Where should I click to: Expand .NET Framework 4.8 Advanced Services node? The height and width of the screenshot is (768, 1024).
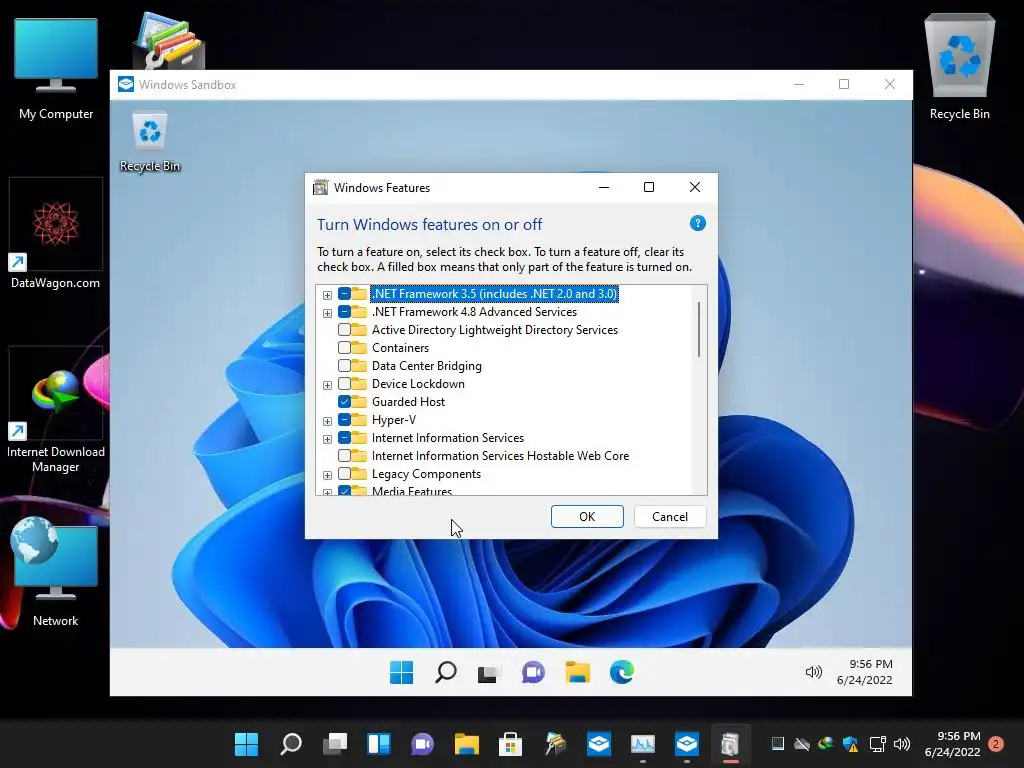click(x=327, y=313)
